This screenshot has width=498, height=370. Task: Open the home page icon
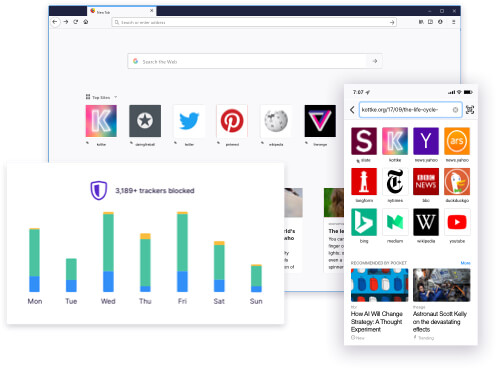86,22
